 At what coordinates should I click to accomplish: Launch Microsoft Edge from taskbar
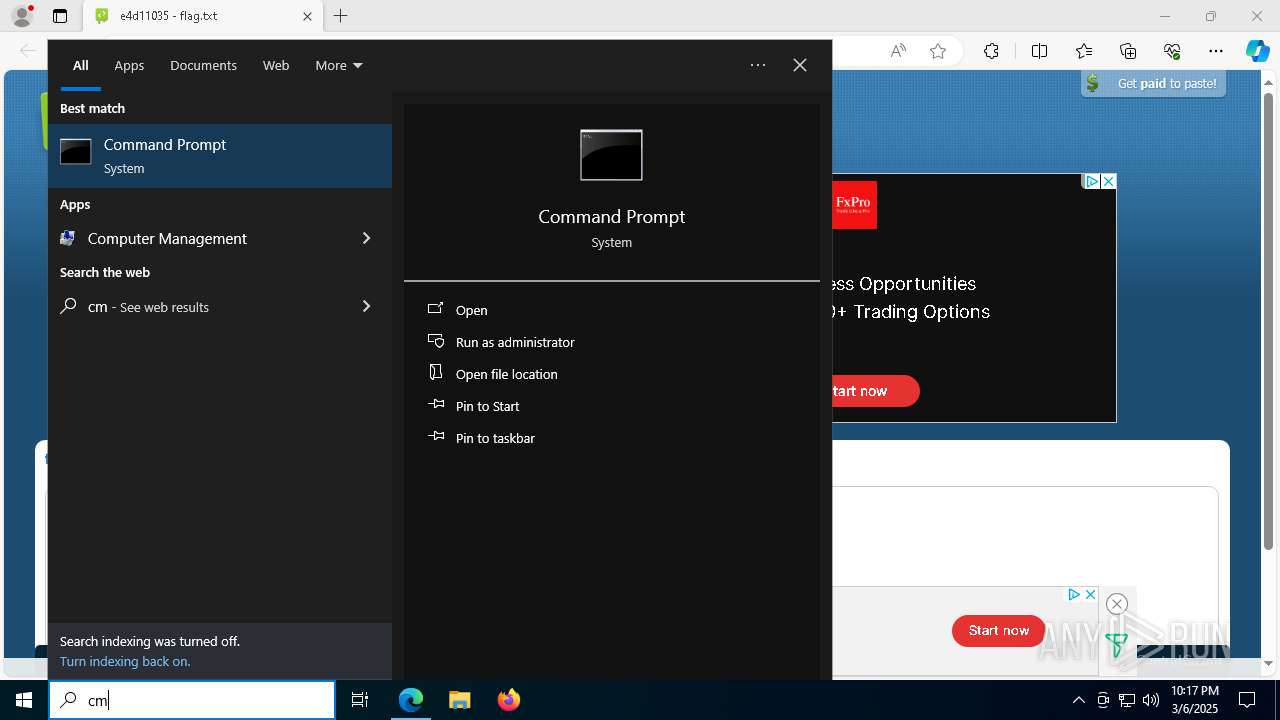coord(411,700)
